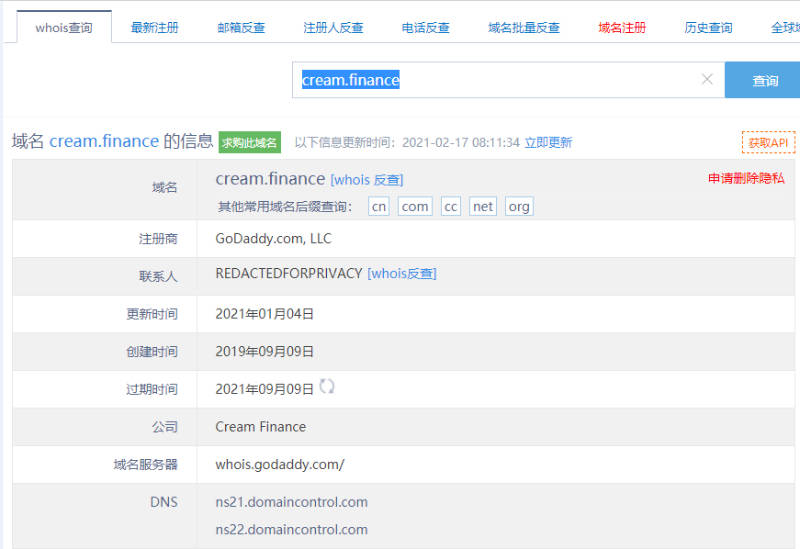The width and height of the screenshot is (800, 549).
Task: Click the 注册商 row label
Action: (x=158, y=239)
